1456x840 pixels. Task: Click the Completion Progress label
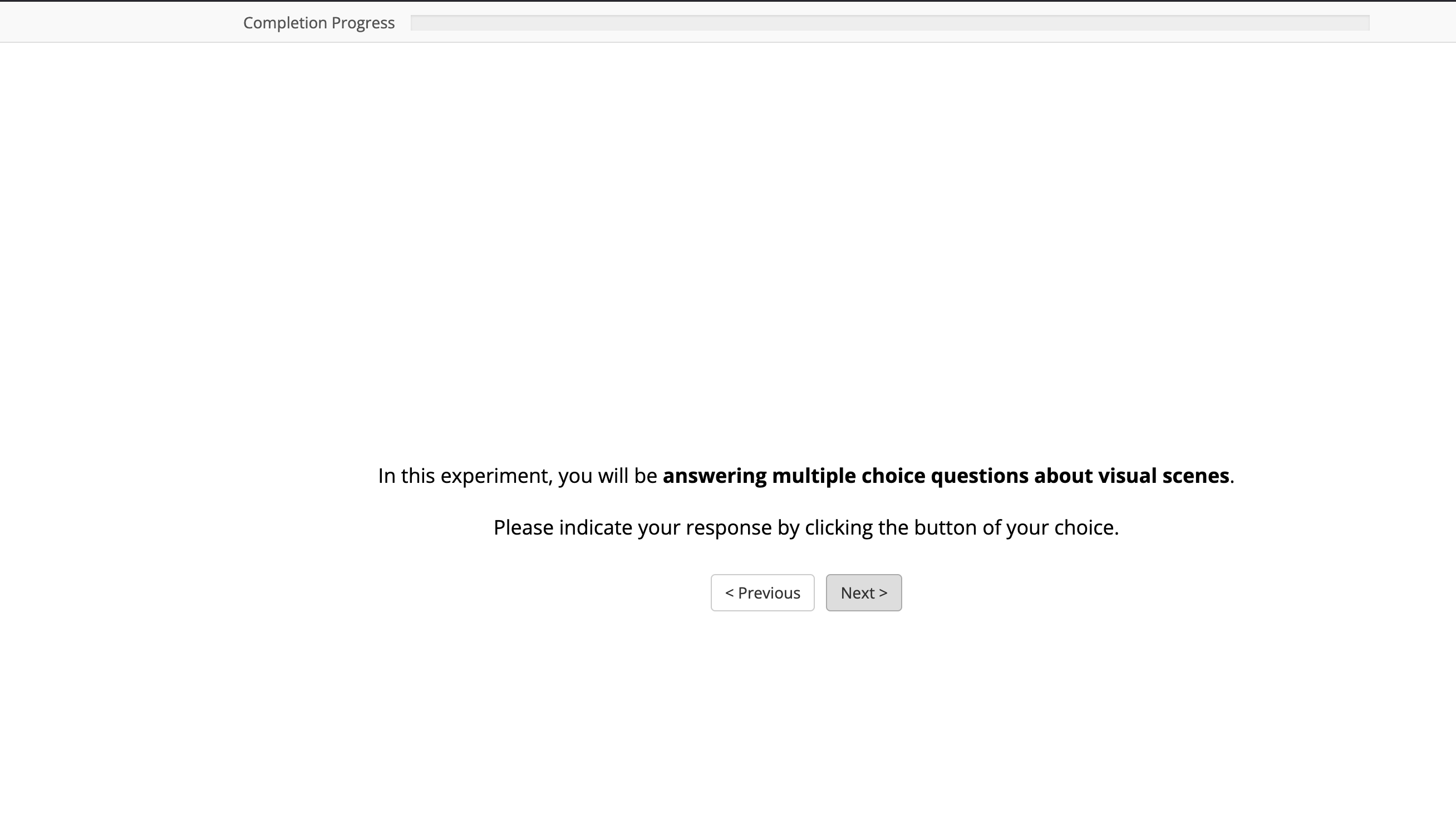click(x=318, y=23)
